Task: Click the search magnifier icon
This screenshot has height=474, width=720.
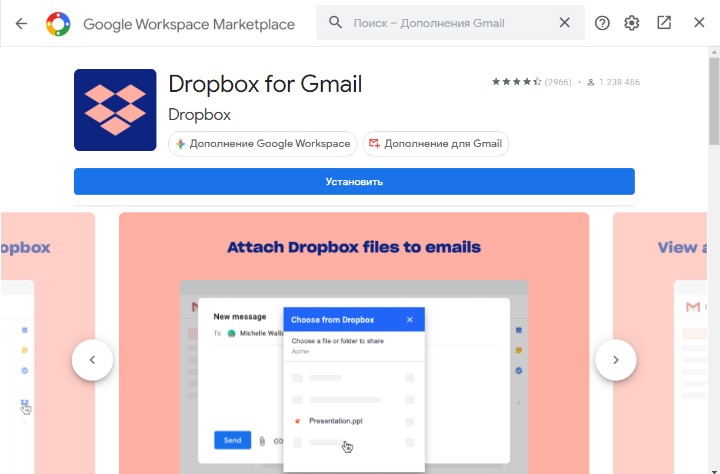Action: (335, 22)
